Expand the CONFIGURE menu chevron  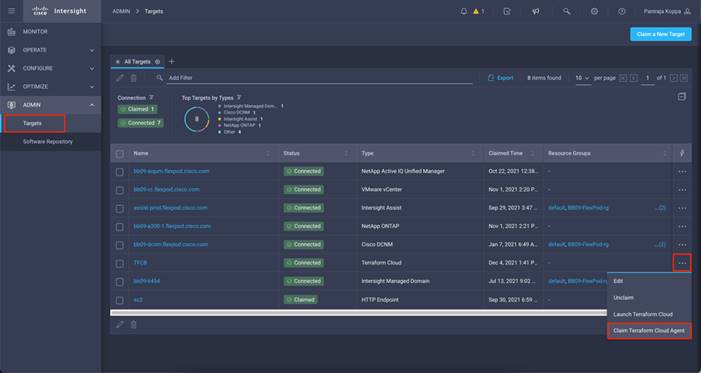pos(92,69)
